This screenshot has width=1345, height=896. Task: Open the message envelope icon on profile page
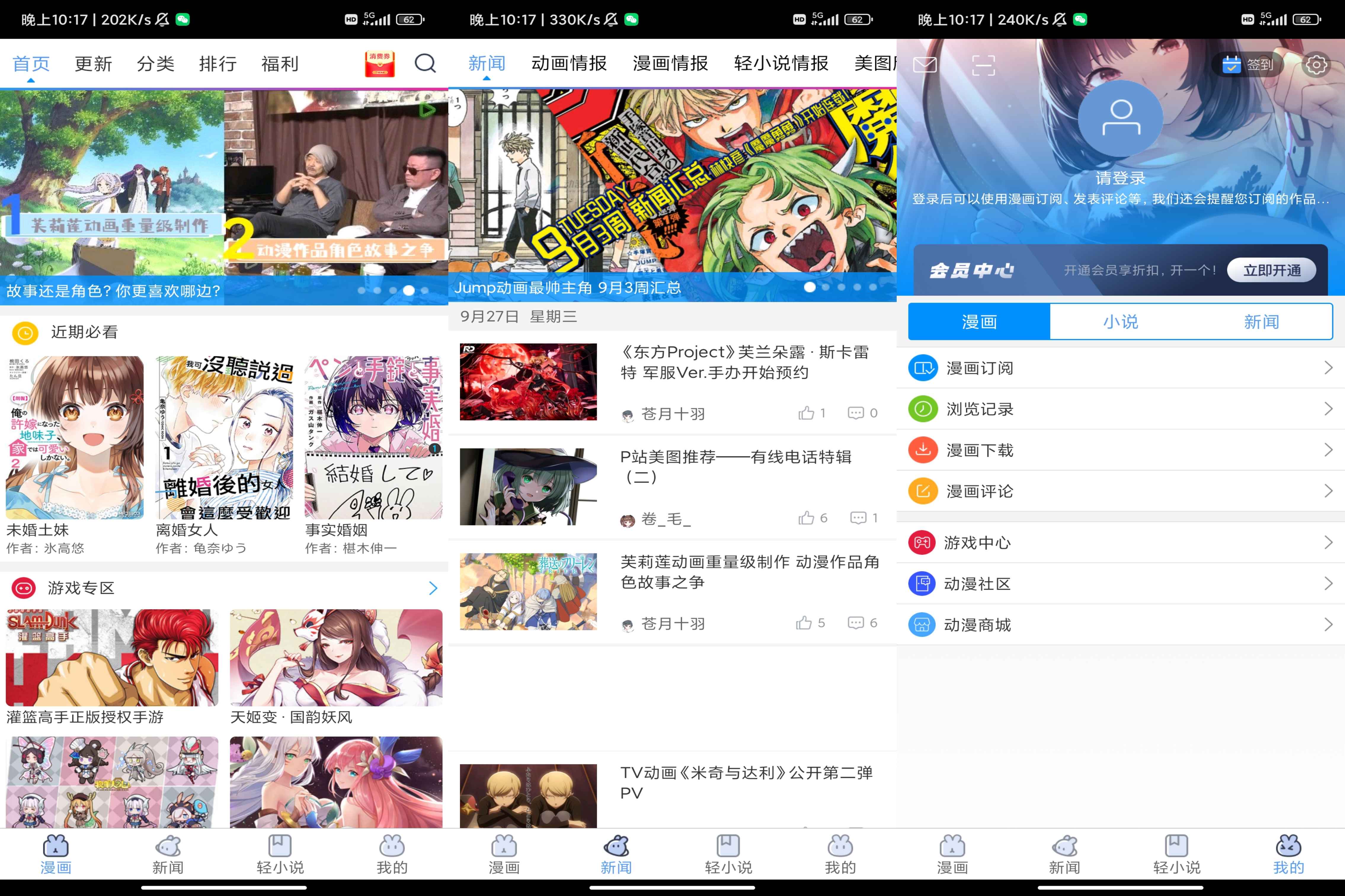pyautogui.click(x=925, y=65)
